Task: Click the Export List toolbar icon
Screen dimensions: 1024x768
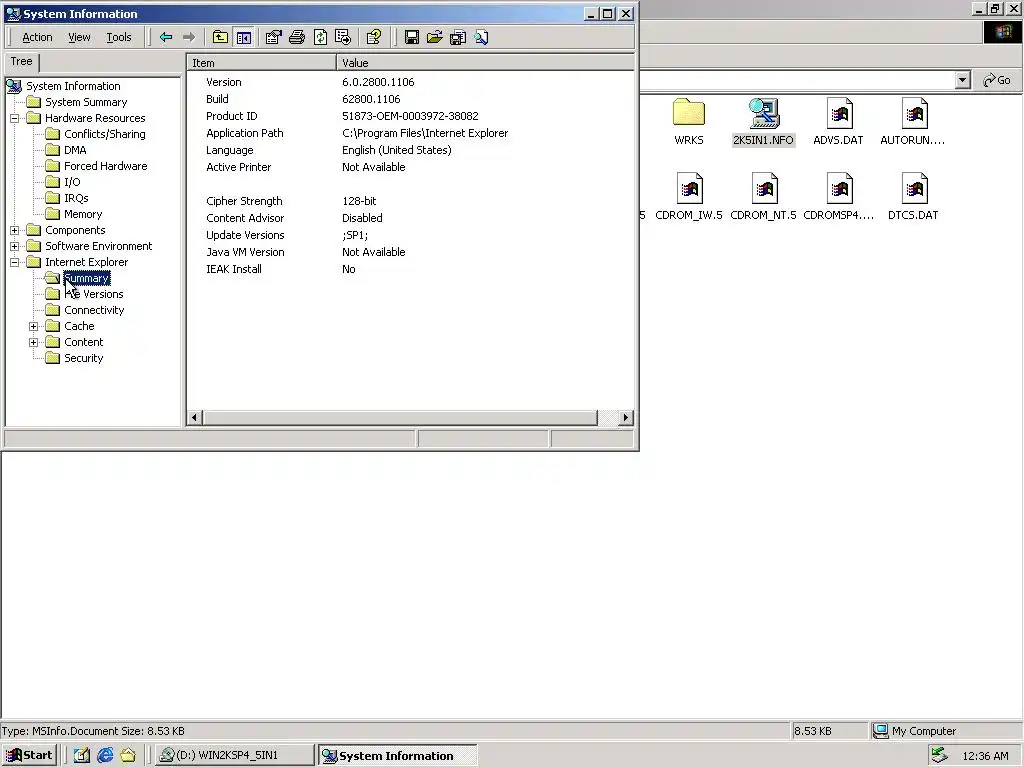Action: pyautogui.click(x=343, y=37)
